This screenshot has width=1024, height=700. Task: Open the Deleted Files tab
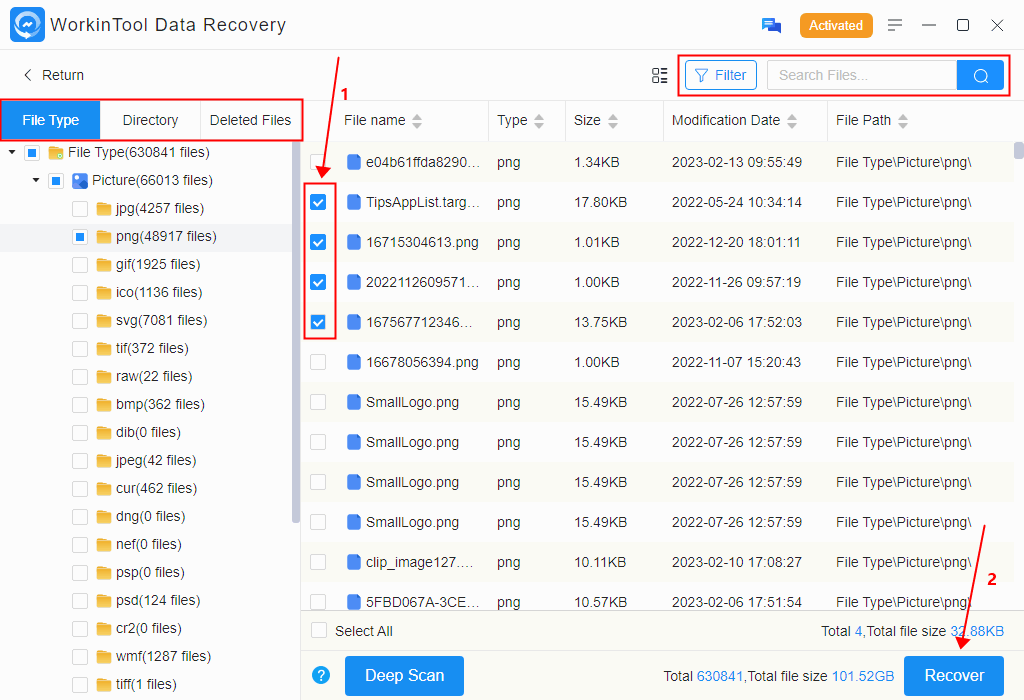[250, 120]
